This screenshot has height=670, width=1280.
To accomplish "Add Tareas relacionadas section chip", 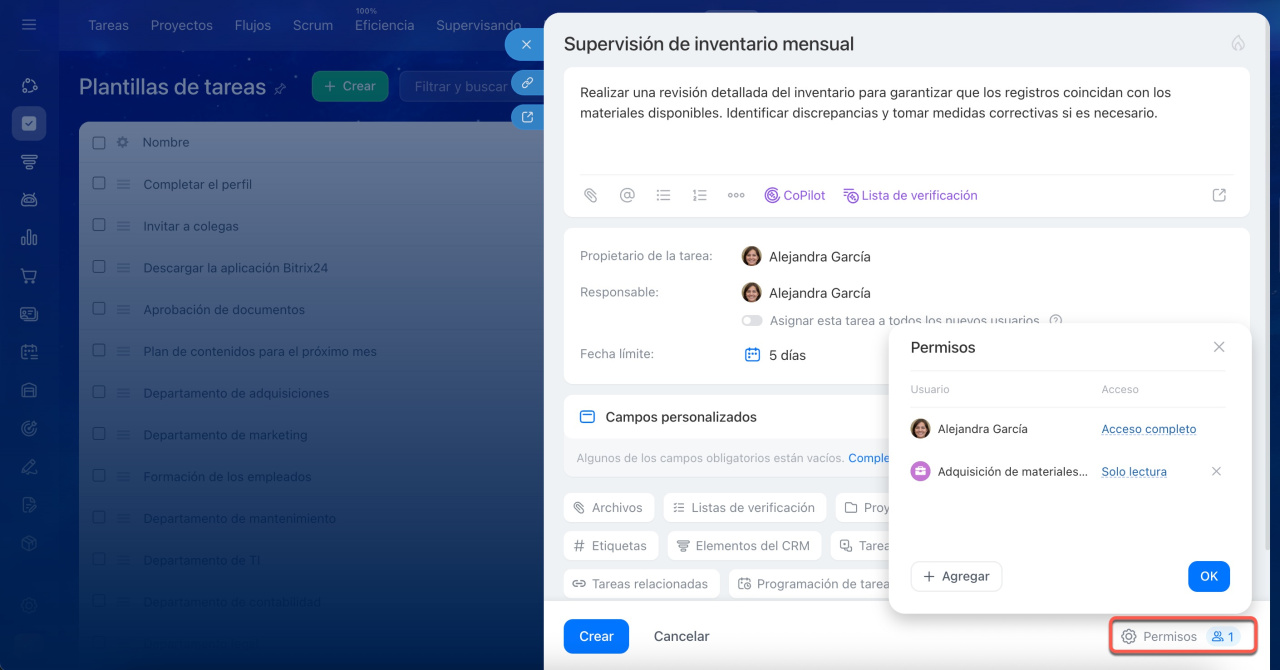I will click(641, 584).
